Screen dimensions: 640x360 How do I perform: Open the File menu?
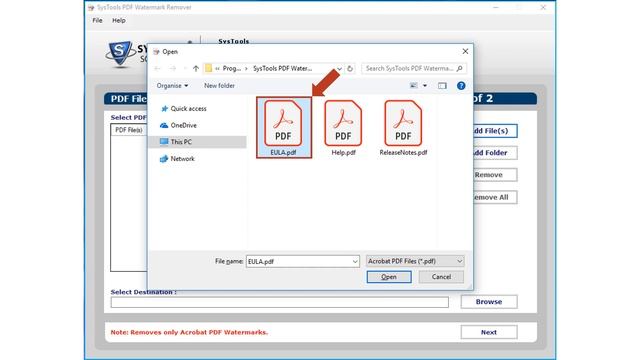[x=97, y=20]
